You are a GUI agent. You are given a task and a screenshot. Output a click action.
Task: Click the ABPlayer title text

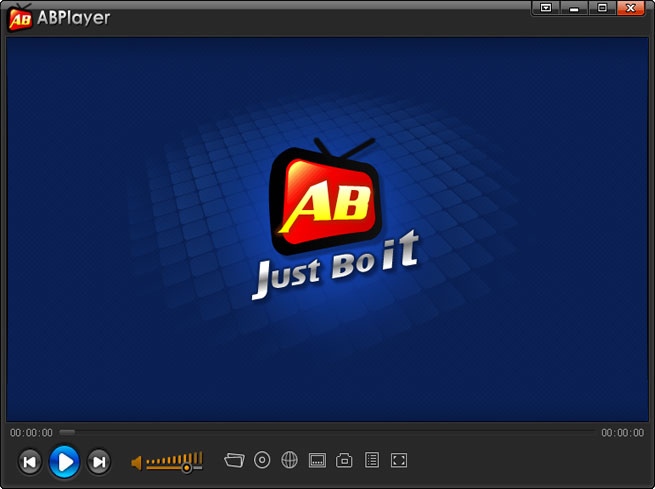coord(74,18)
